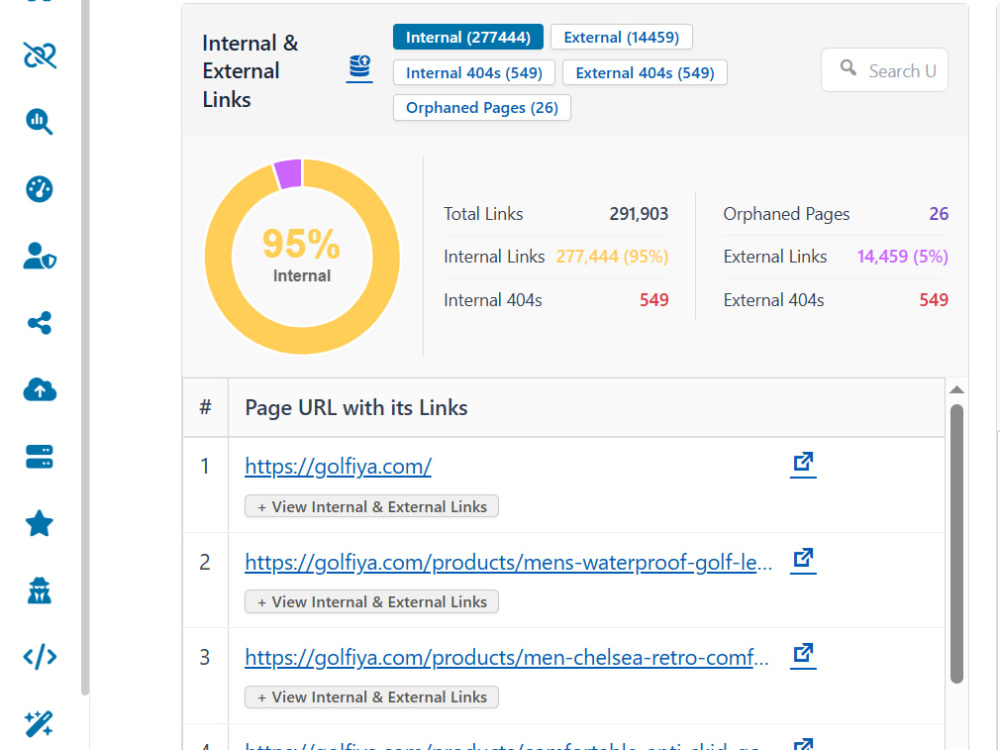Open the mens-waterproof-golf product URL link
This screenshot has height=750, width=1000.
click(508, 562)
